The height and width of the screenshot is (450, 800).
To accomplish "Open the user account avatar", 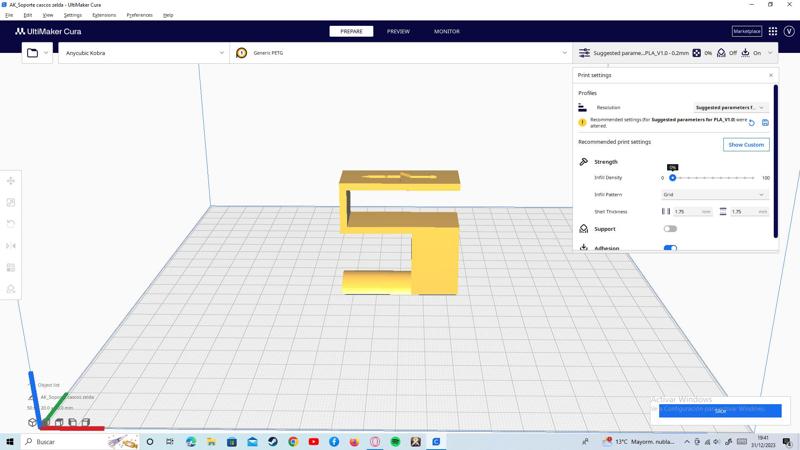I will click(789, 31).
